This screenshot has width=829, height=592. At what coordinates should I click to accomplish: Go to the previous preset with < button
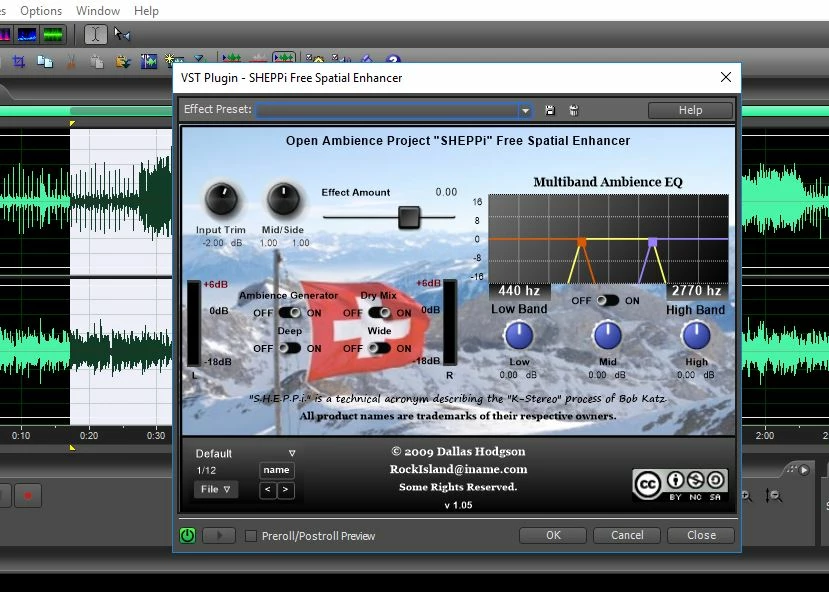pyautogui.click(x=268, y=489)
